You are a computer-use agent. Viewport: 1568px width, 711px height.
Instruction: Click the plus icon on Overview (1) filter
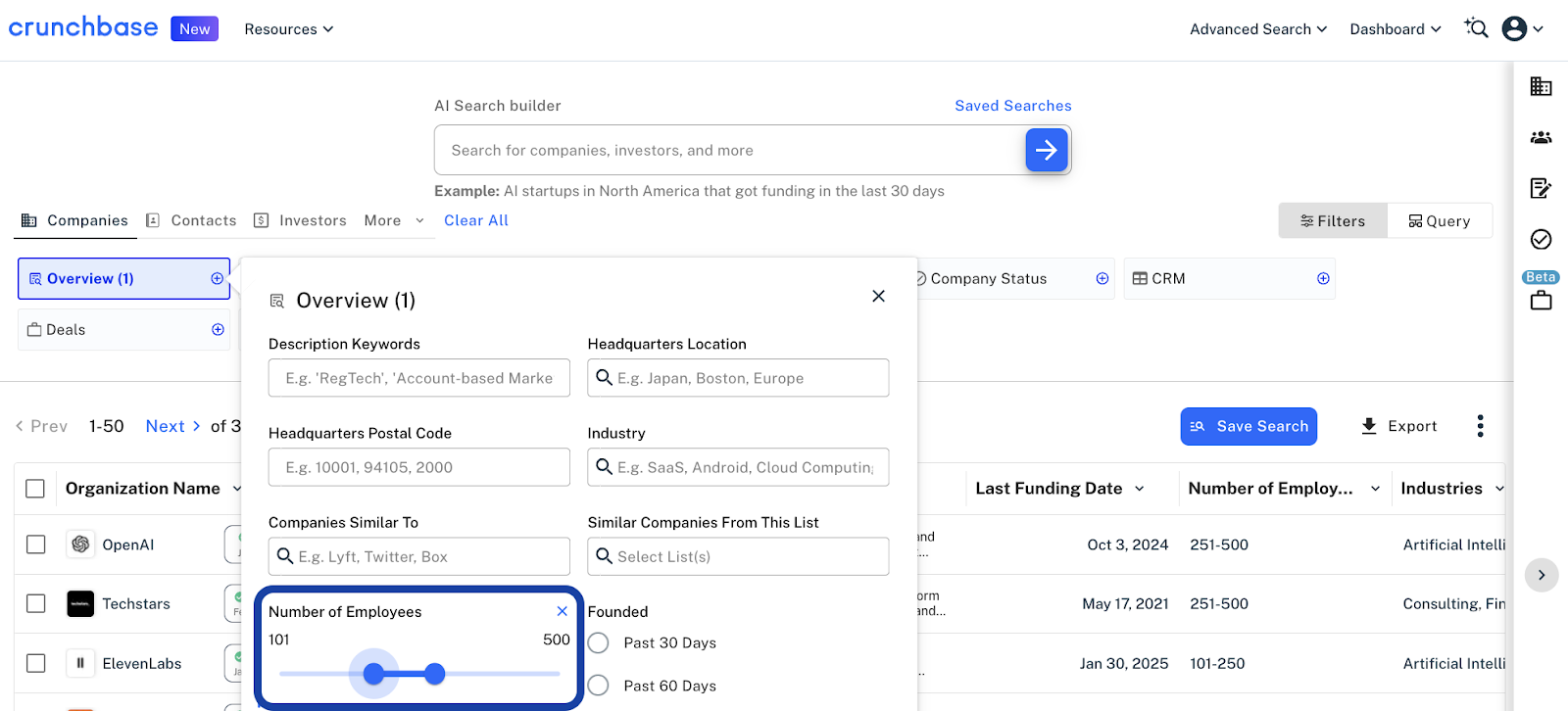coord(218,279)
